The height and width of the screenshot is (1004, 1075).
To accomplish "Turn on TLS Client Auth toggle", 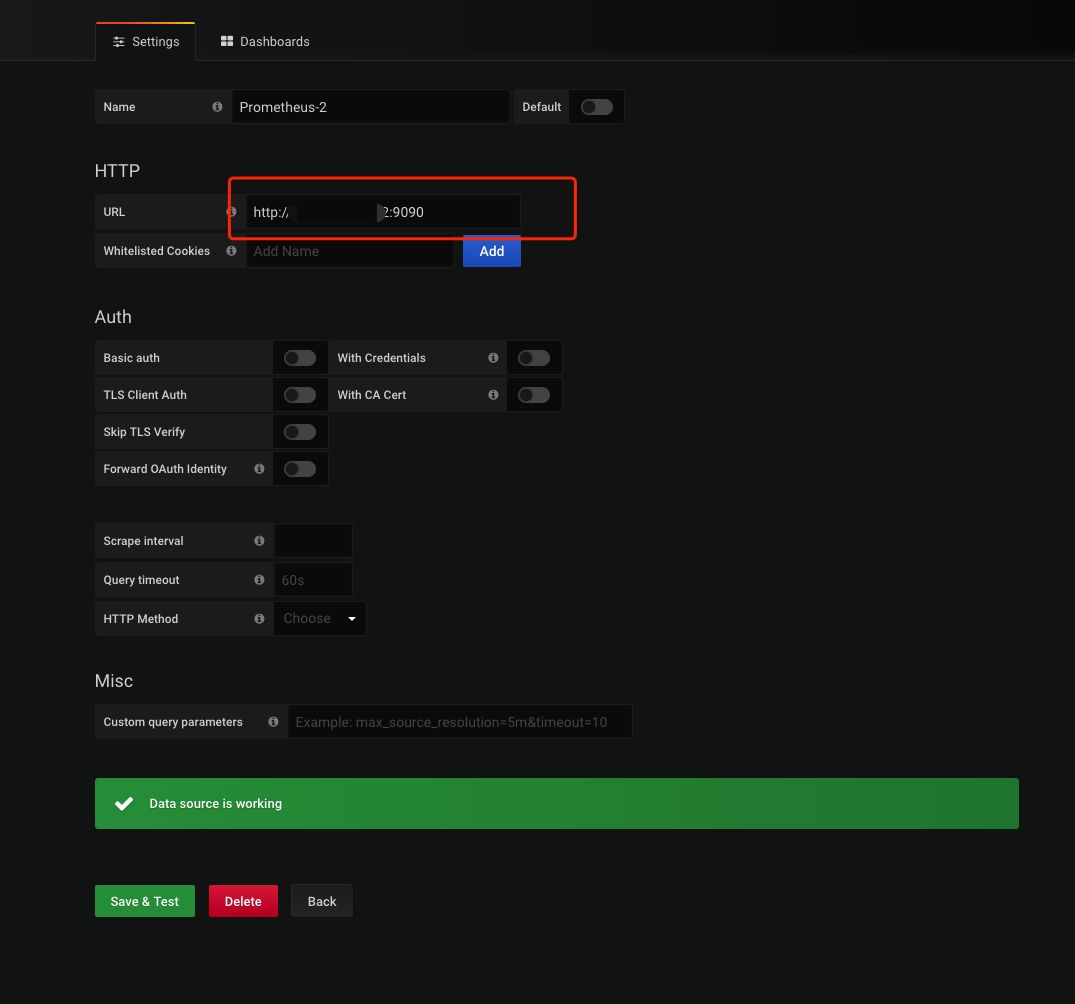I will click(299, 395).
